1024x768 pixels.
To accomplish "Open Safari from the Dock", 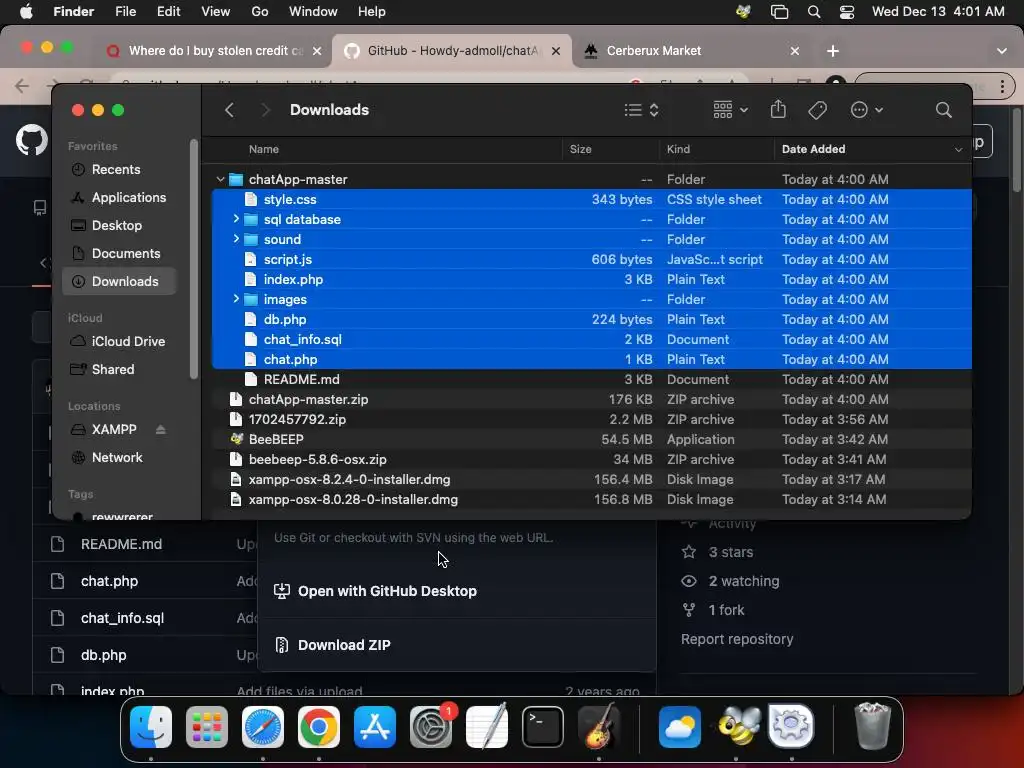I will point(263,727).
